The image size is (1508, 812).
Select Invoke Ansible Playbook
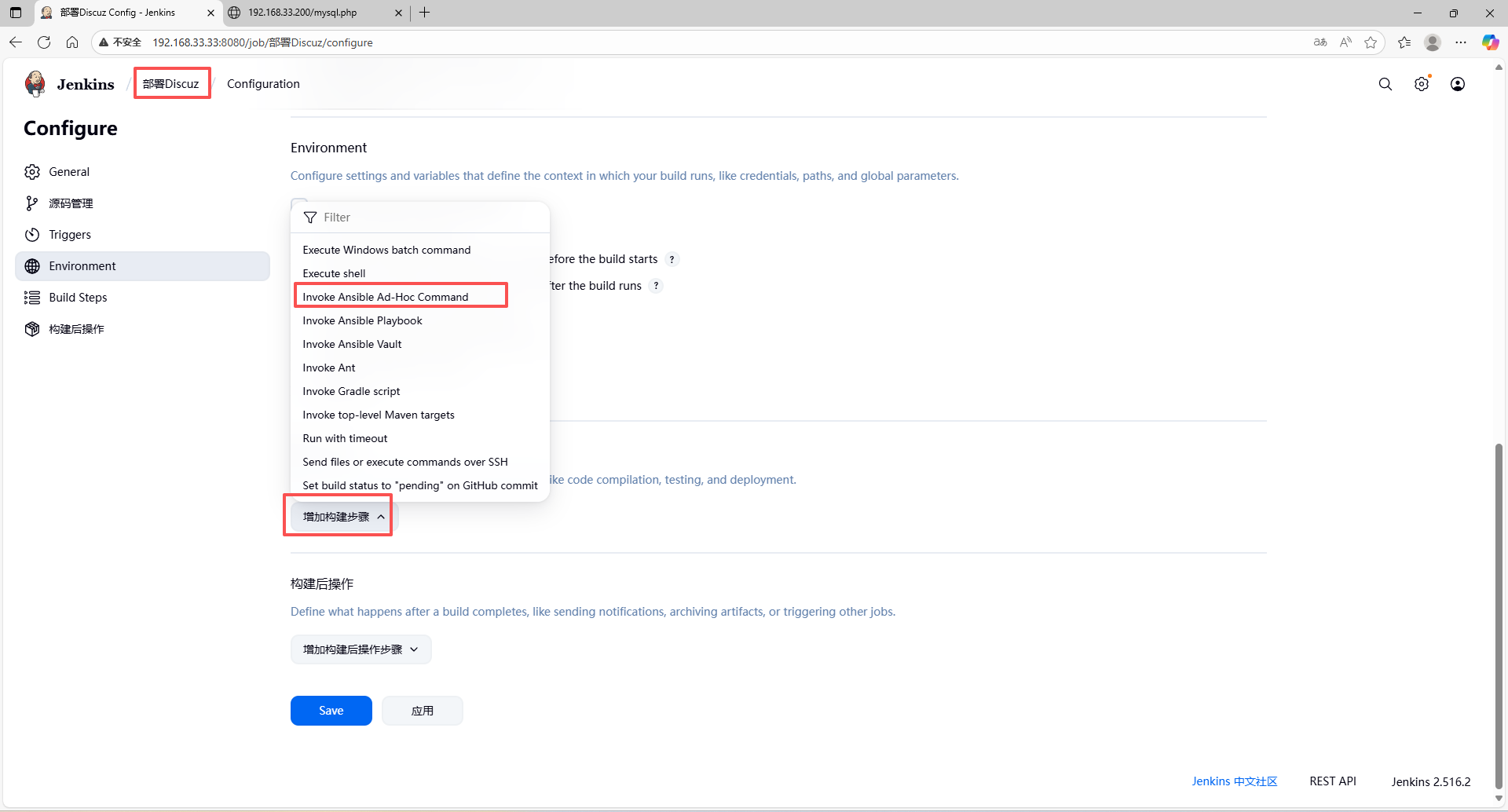tap(420, 320)
